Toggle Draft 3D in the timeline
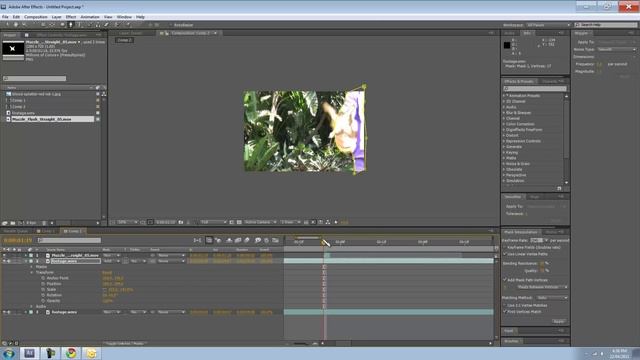 218,240
